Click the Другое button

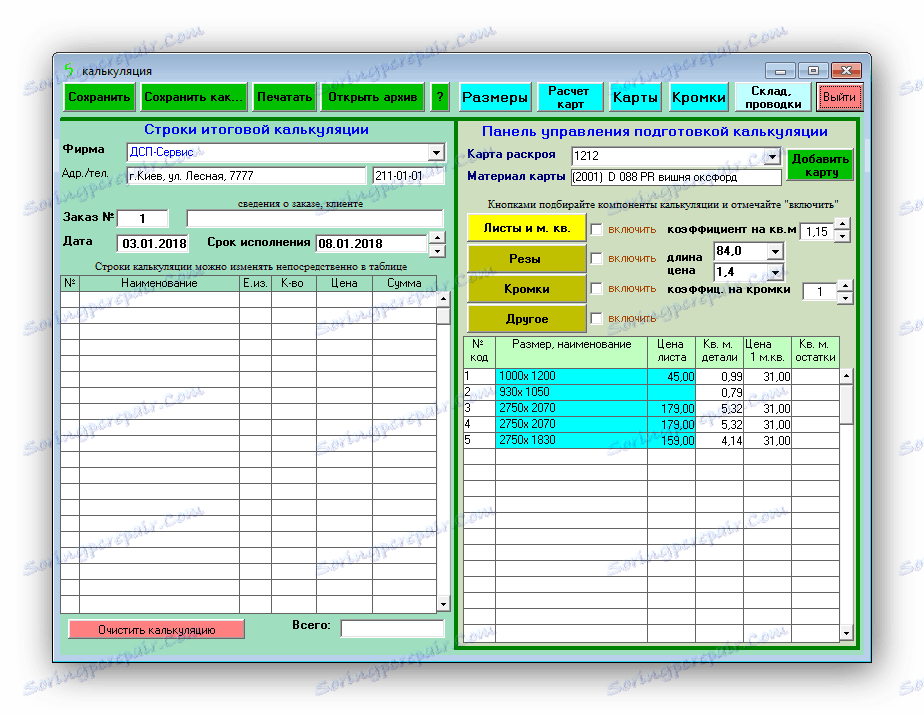pos(526,319)
